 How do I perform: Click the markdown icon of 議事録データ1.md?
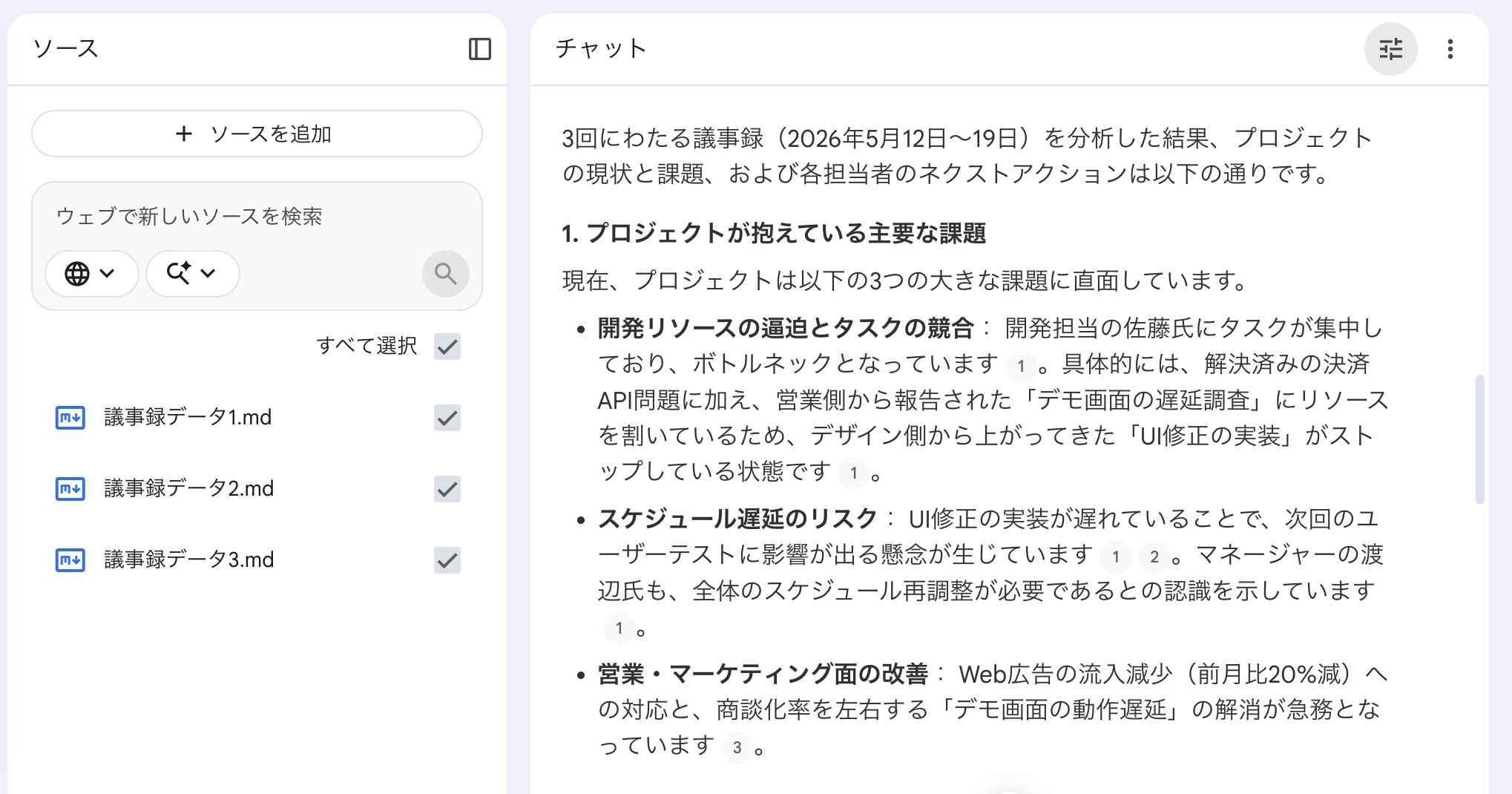pos(70,418)
